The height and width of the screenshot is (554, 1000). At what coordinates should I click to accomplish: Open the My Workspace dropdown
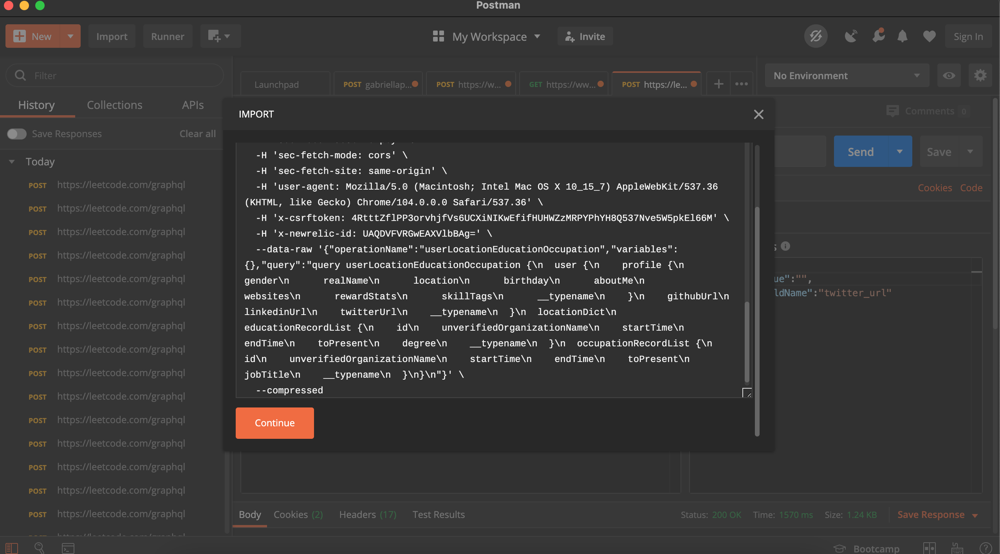pyautogui.click(x=486, y=36)
